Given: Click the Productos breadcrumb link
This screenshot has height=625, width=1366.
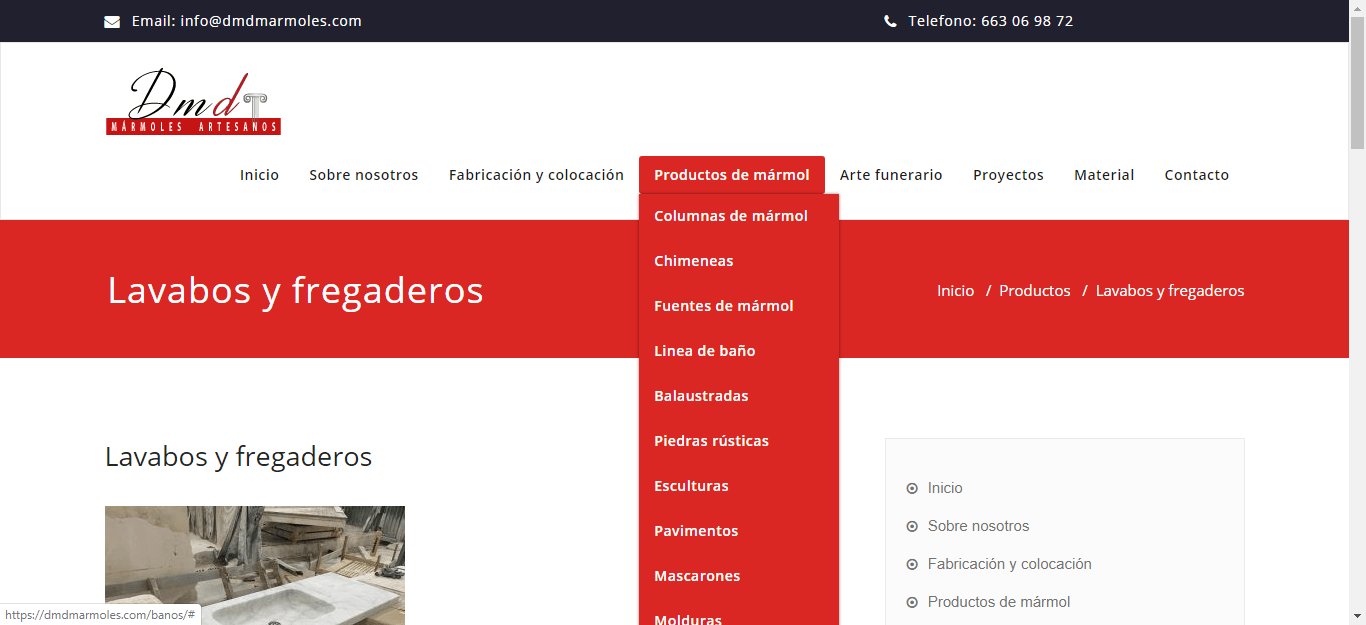Looking at the screenshot, I should [1035, 291].
